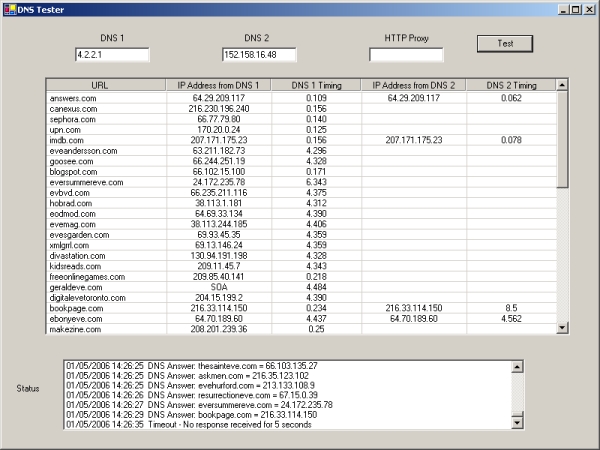Click the resurrectioneve.com status log line
The width and height of the screenshot is (600, 450).
point(192,395)
